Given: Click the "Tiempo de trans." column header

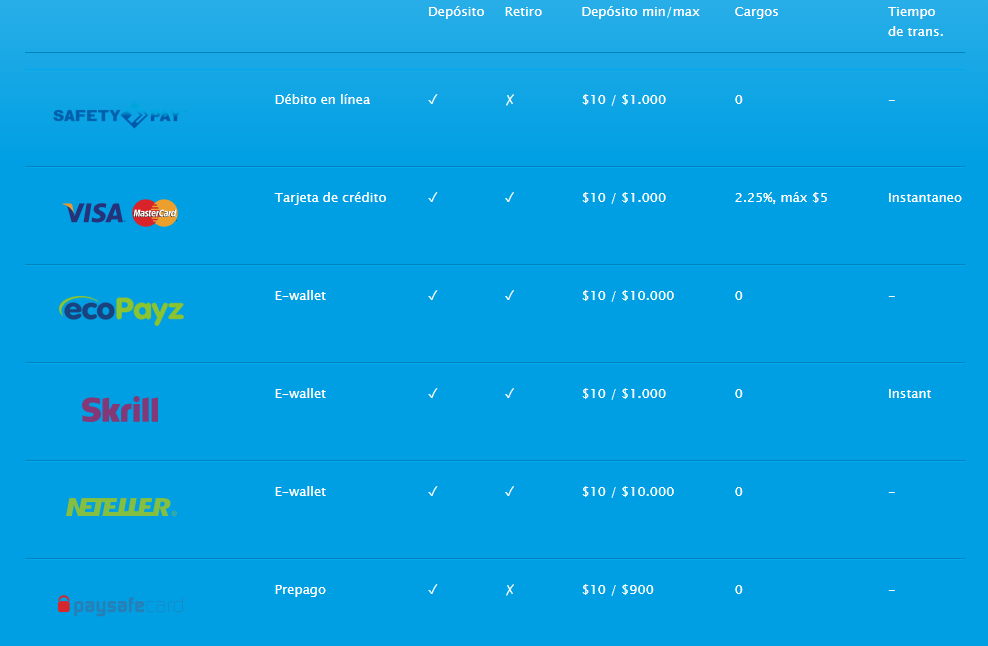Looking at the screenshot, I should coord(916,21).
